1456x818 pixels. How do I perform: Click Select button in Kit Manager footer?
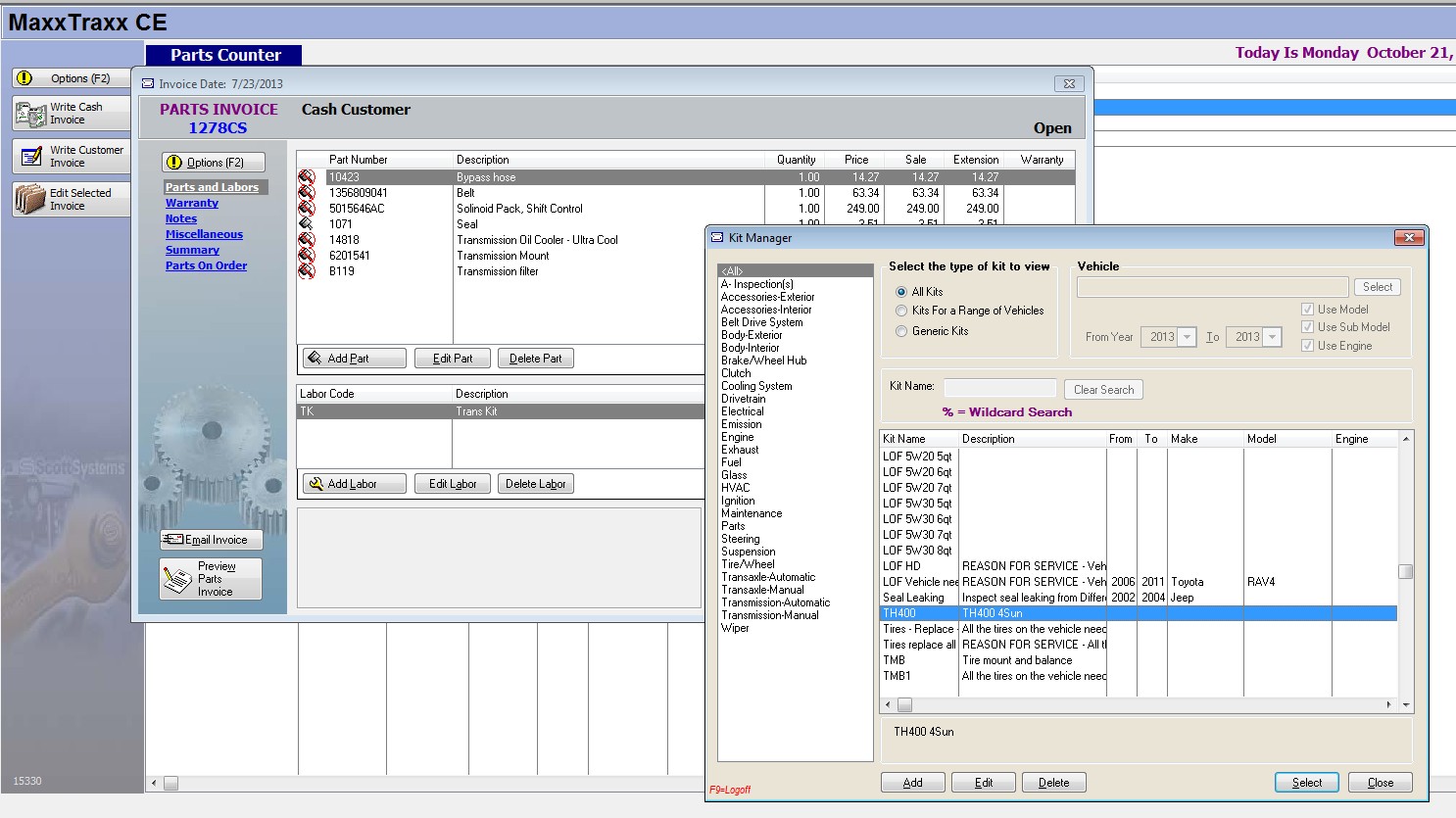tap(1307, 783)
